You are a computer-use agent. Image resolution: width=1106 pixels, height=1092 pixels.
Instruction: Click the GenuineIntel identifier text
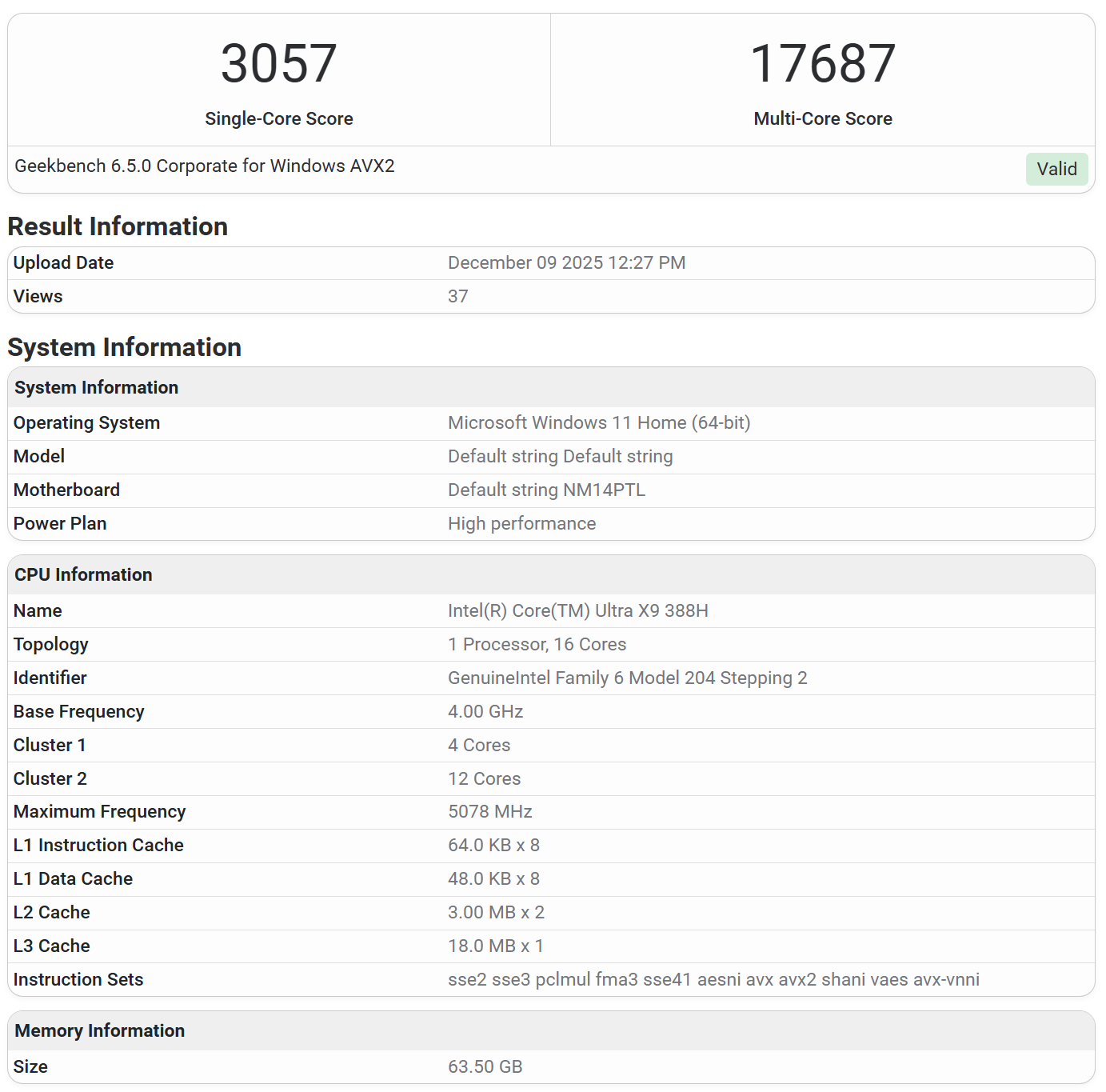pos(627,678)
